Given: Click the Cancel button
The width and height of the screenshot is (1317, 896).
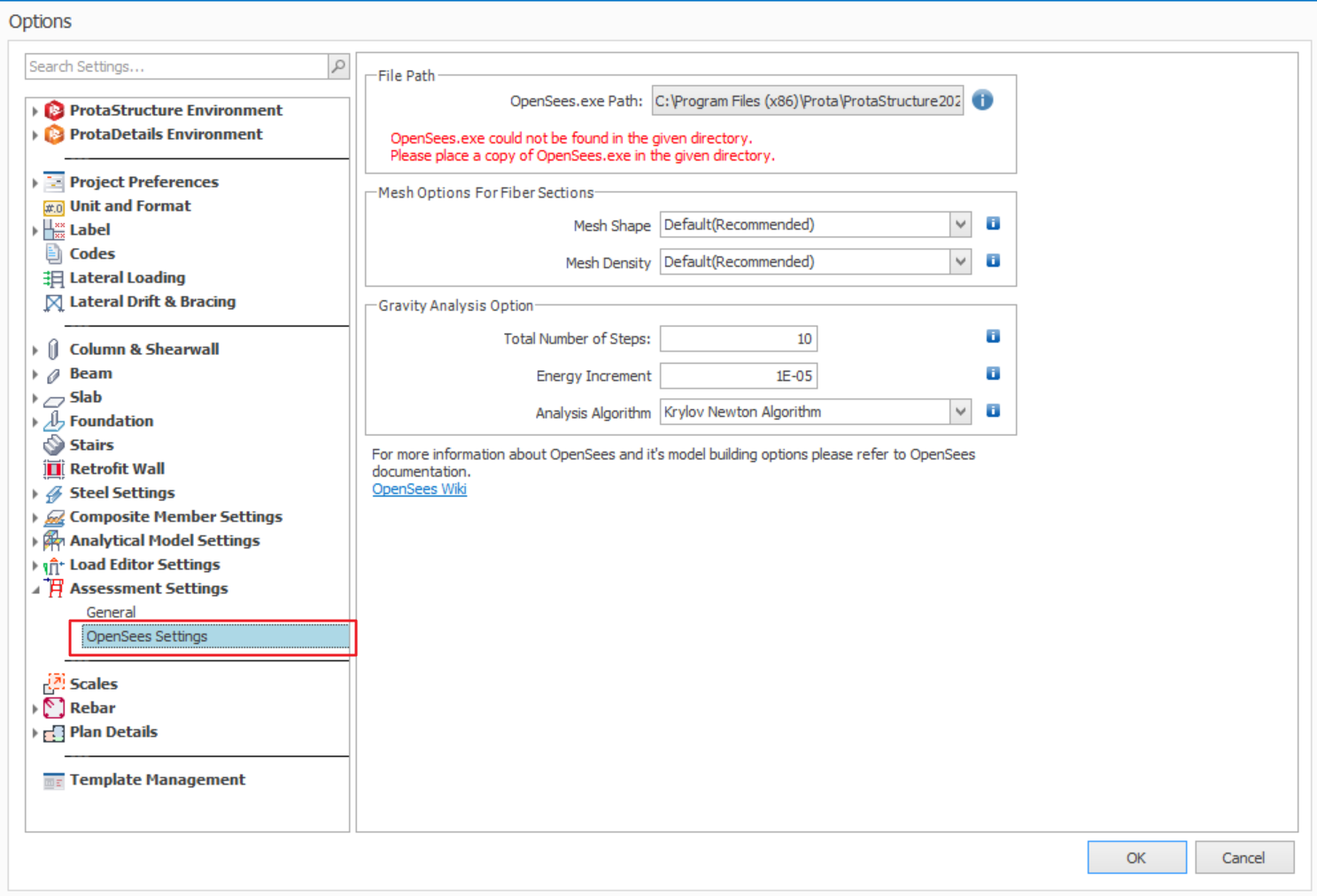Looking at the screenshot, I should click(1243, 857).
